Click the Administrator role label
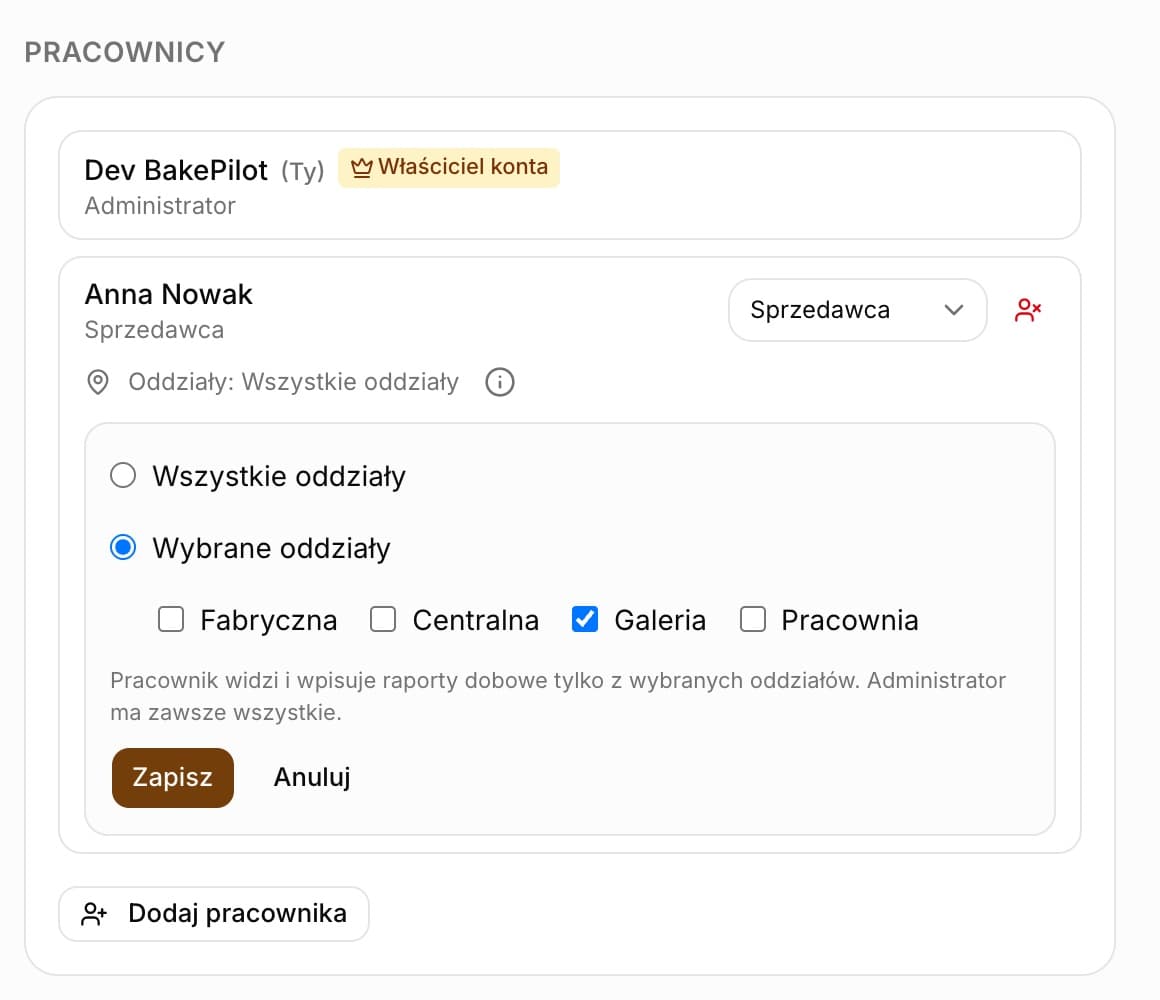This screenshot has width=1160, height=1000. (x=160, y=206)
